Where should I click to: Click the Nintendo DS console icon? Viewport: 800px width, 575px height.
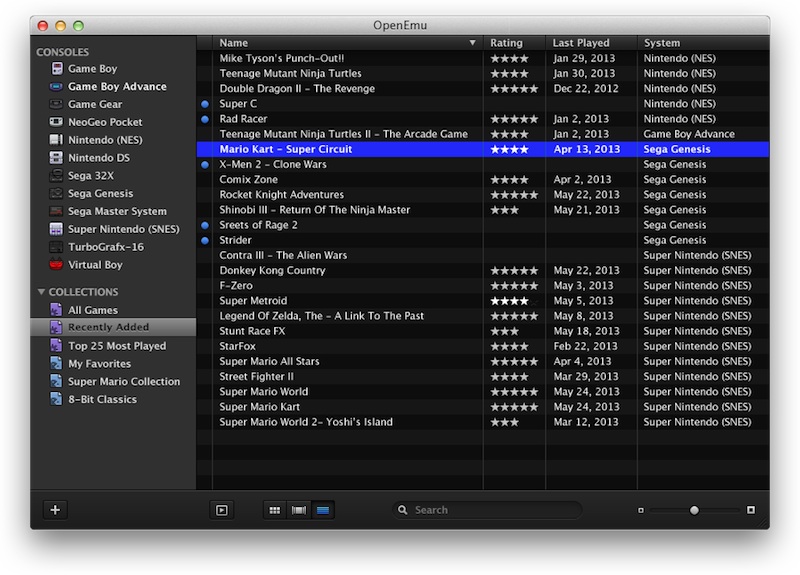[x=56, y=158]
